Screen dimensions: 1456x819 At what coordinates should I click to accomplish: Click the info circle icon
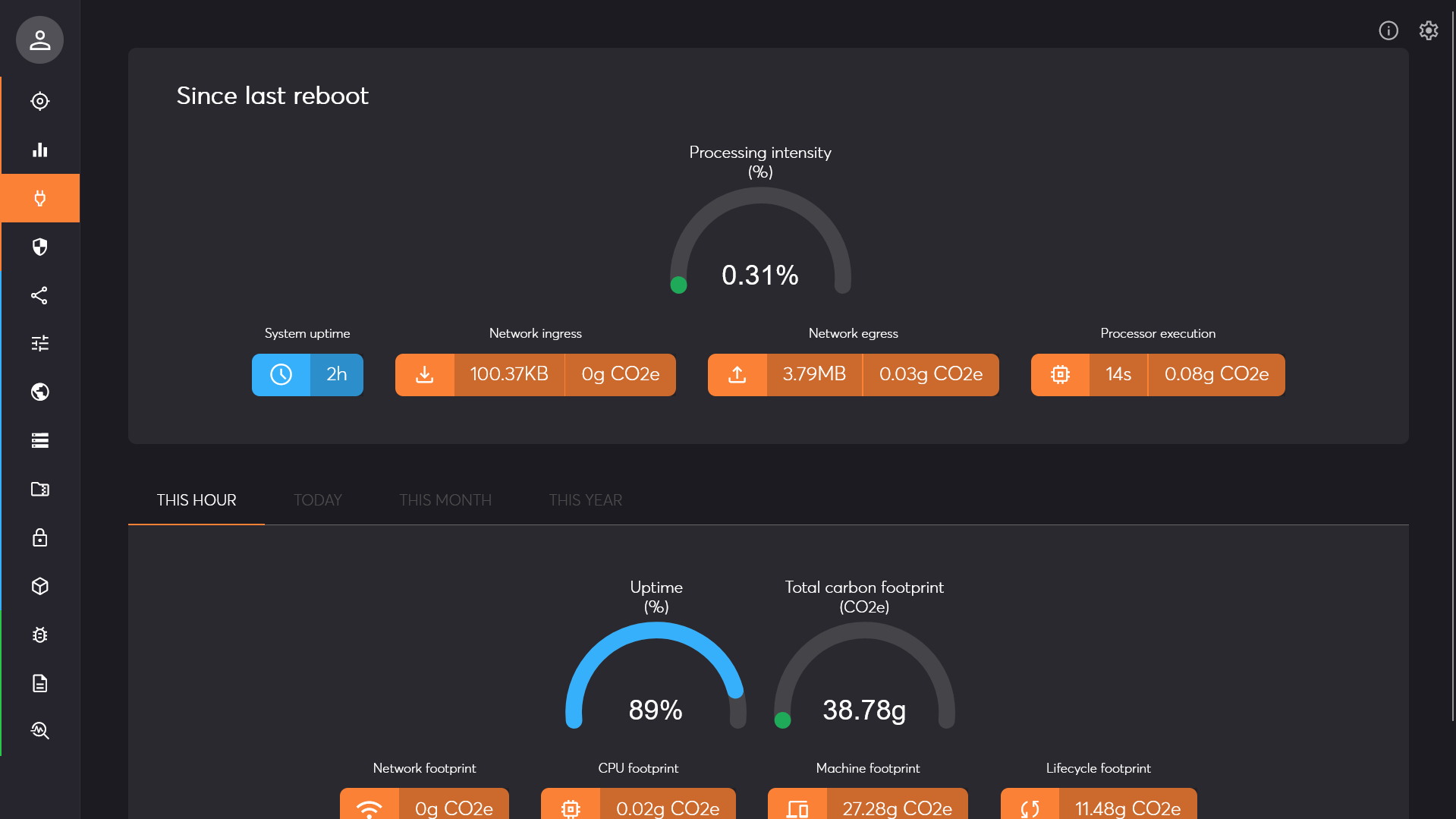1388,30
